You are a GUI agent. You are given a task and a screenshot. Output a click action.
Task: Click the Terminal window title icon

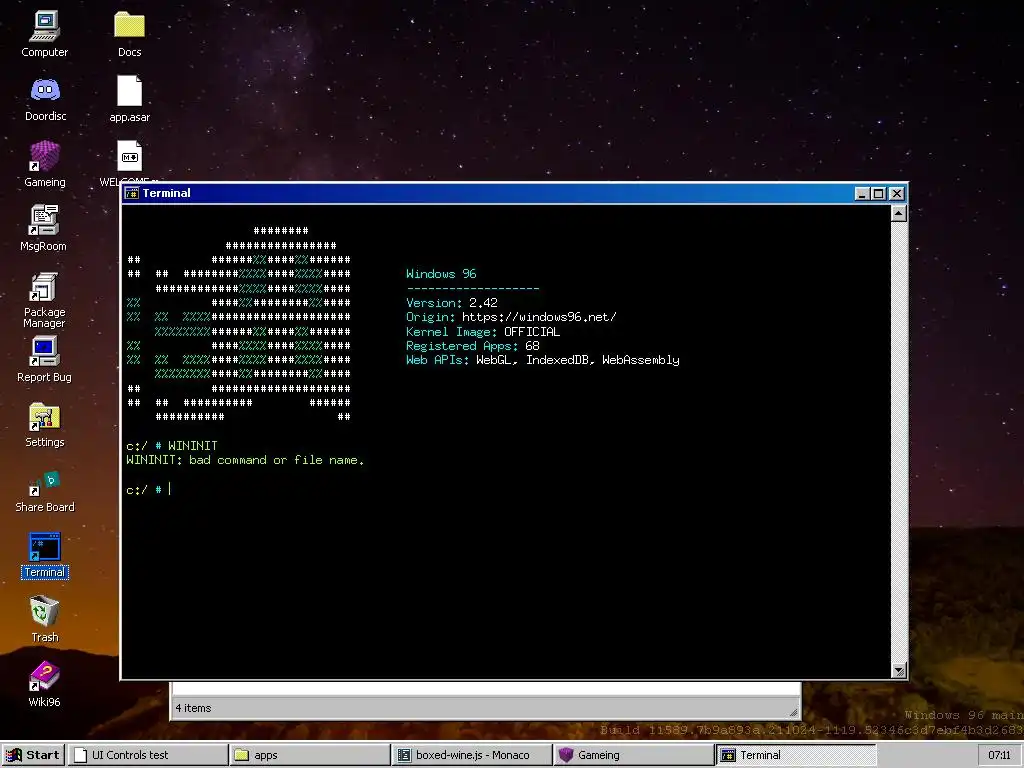pyautogui.click(x=132, y=193)
